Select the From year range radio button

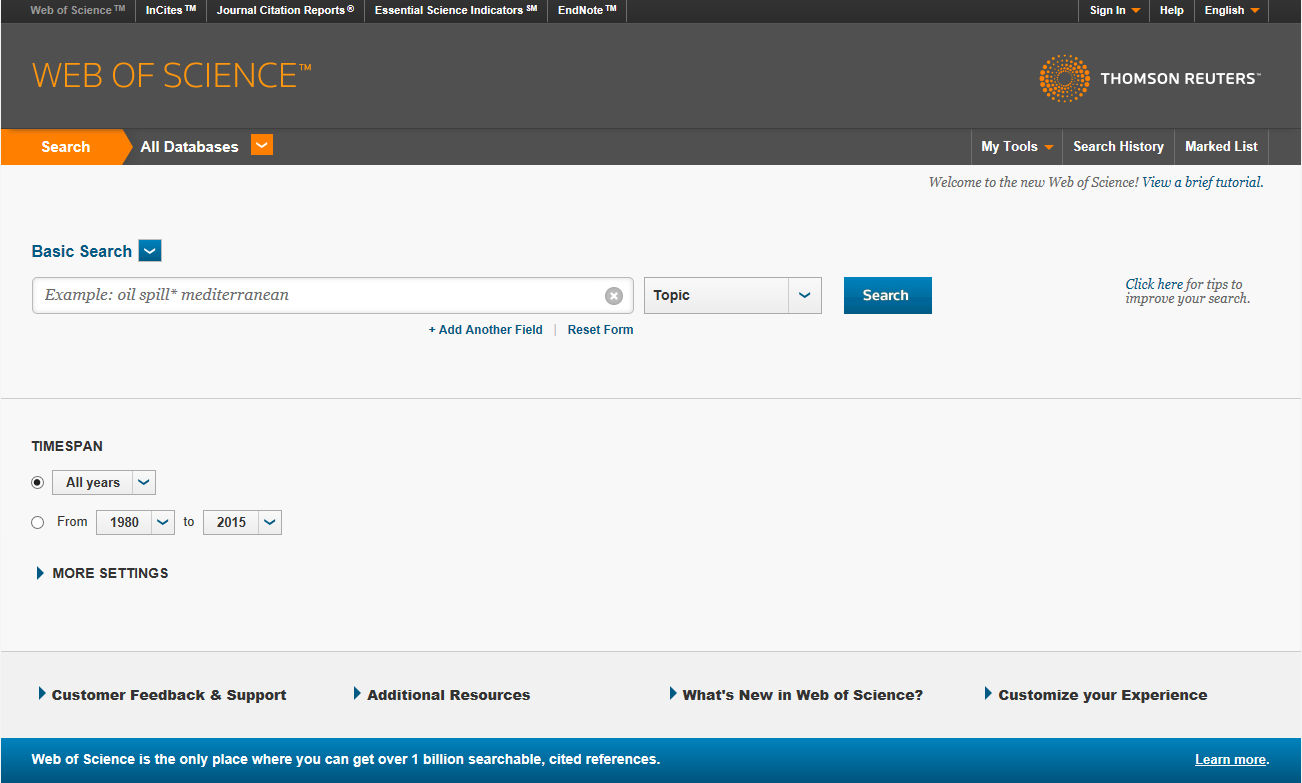coord(38,522)
